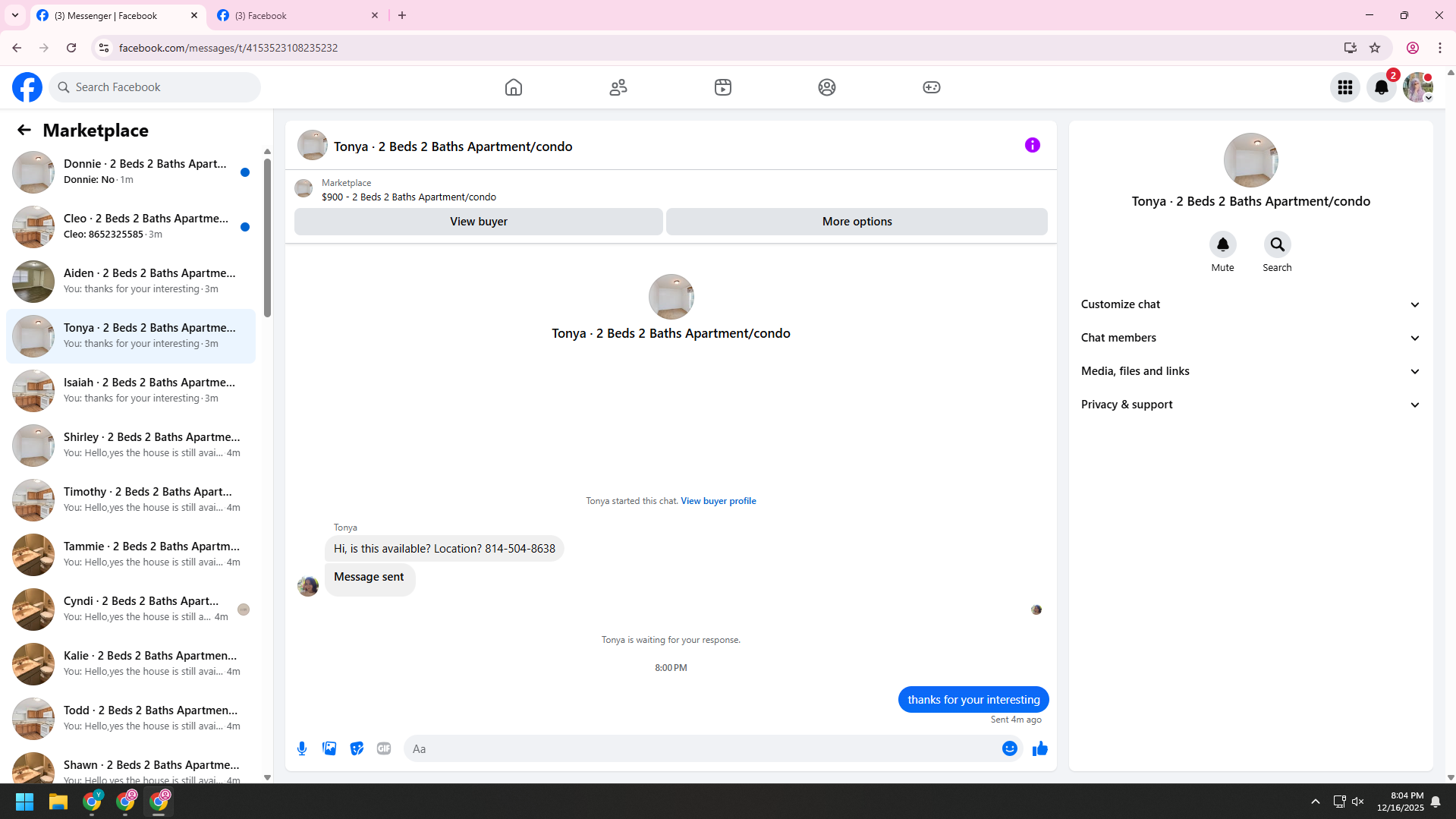
Task: Open Chrome's three-dot menu
Action: (1440, 48)
